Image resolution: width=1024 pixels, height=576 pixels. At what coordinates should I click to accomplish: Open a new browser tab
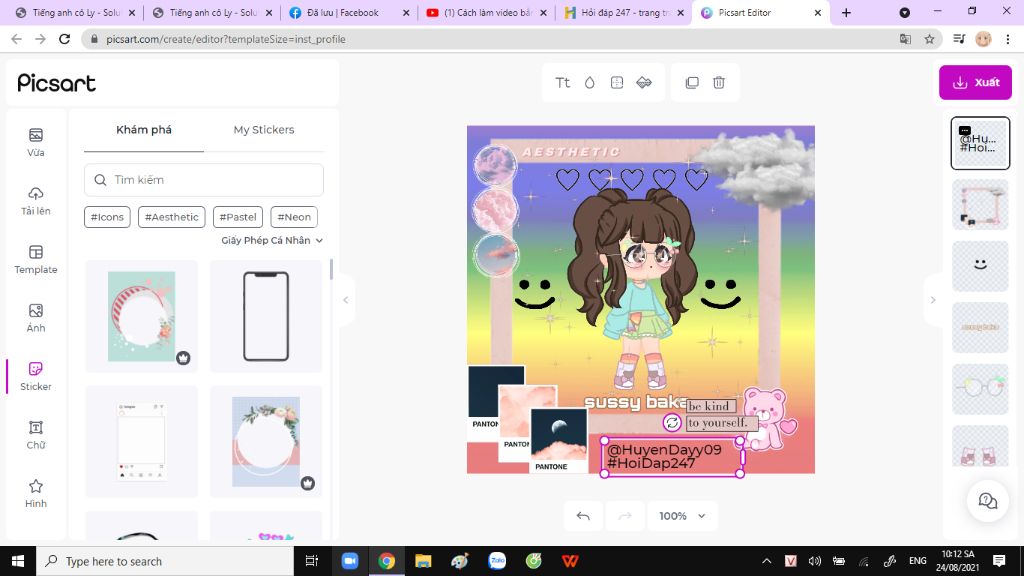846,12
